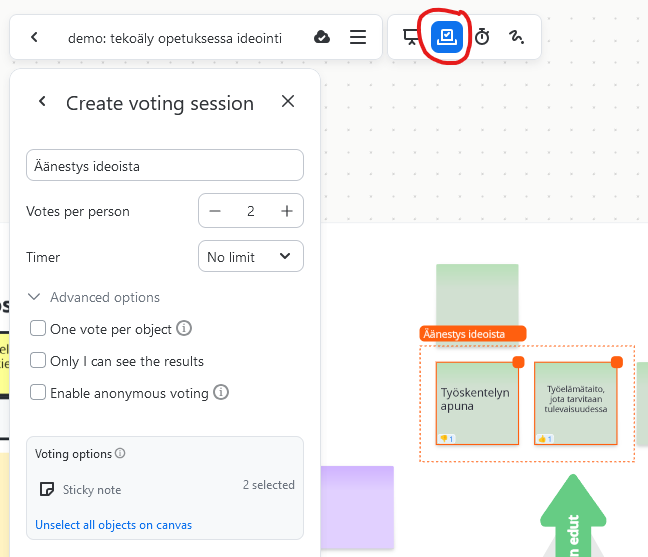Viewport: 648px width, 557px height.
Task: Start presentation mode from toolbar
Action: 411,37
